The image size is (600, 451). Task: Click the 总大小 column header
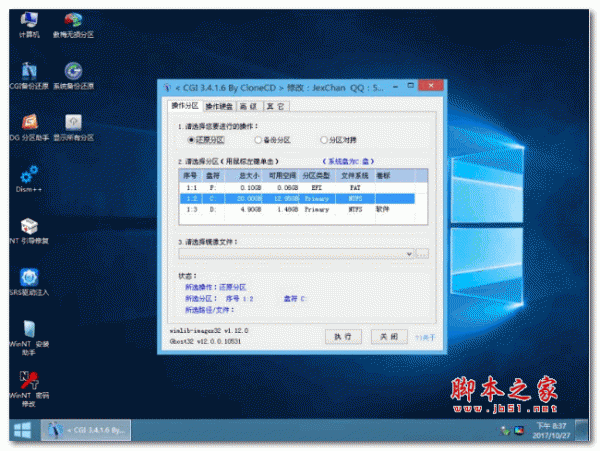[244, 176]
